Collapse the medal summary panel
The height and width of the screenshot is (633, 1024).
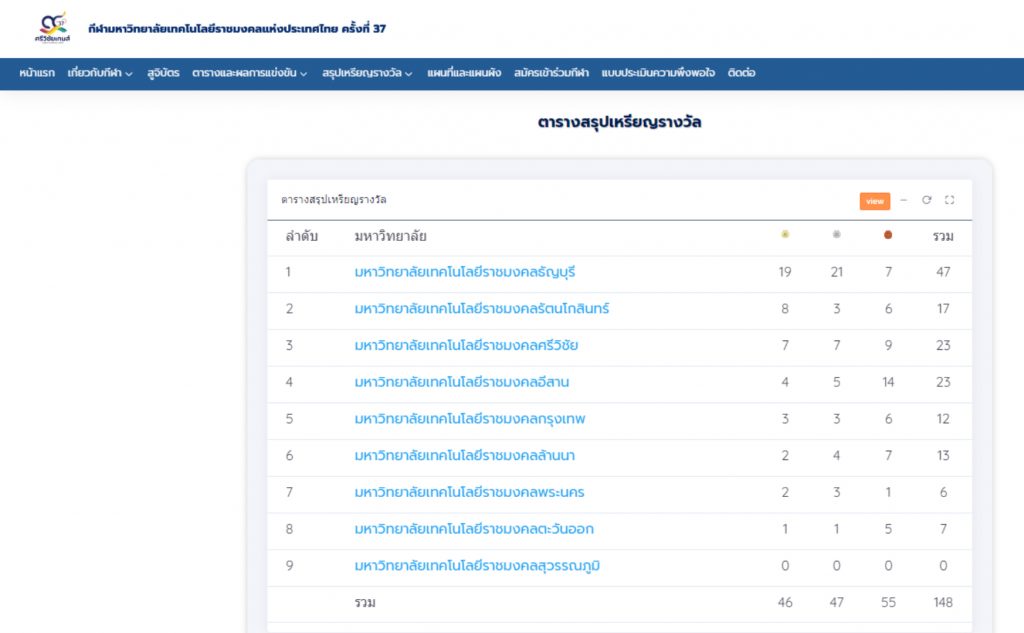point(904,200)
